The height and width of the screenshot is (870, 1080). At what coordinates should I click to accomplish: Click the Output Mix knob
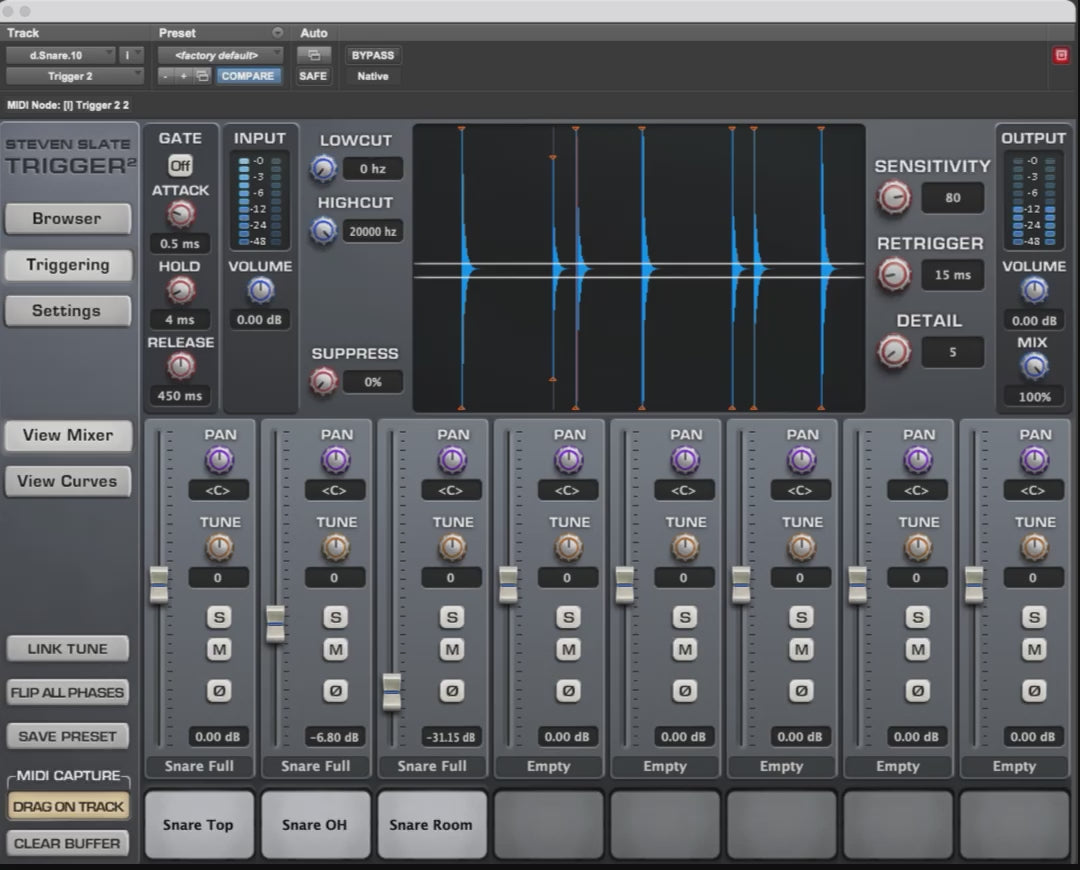[1034, 366]
